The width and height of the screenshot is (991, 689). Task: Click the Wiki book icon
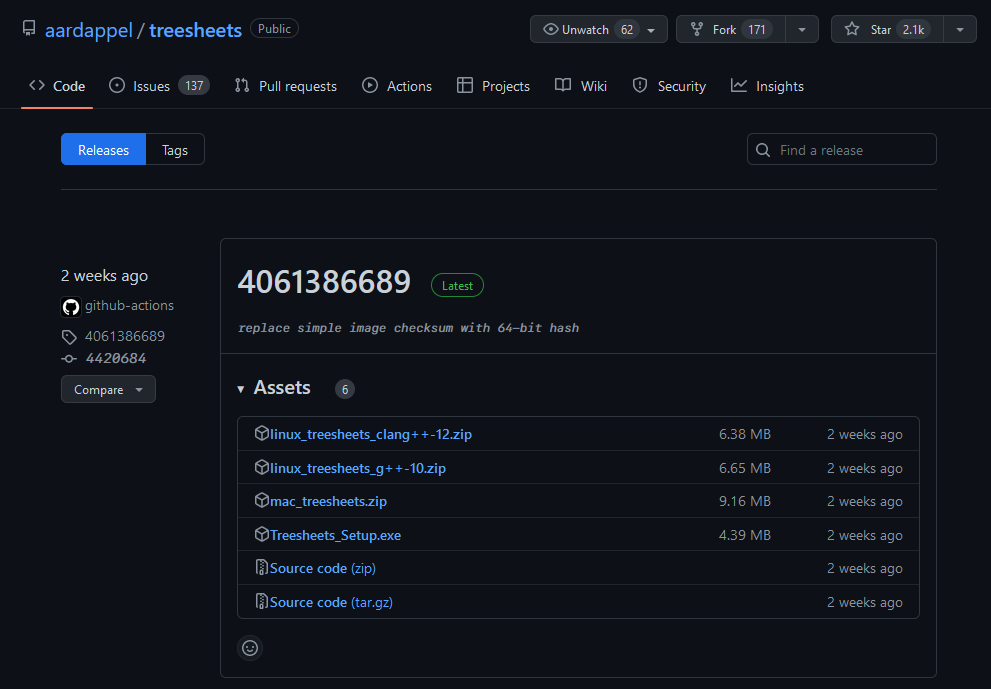pos(562,85)
